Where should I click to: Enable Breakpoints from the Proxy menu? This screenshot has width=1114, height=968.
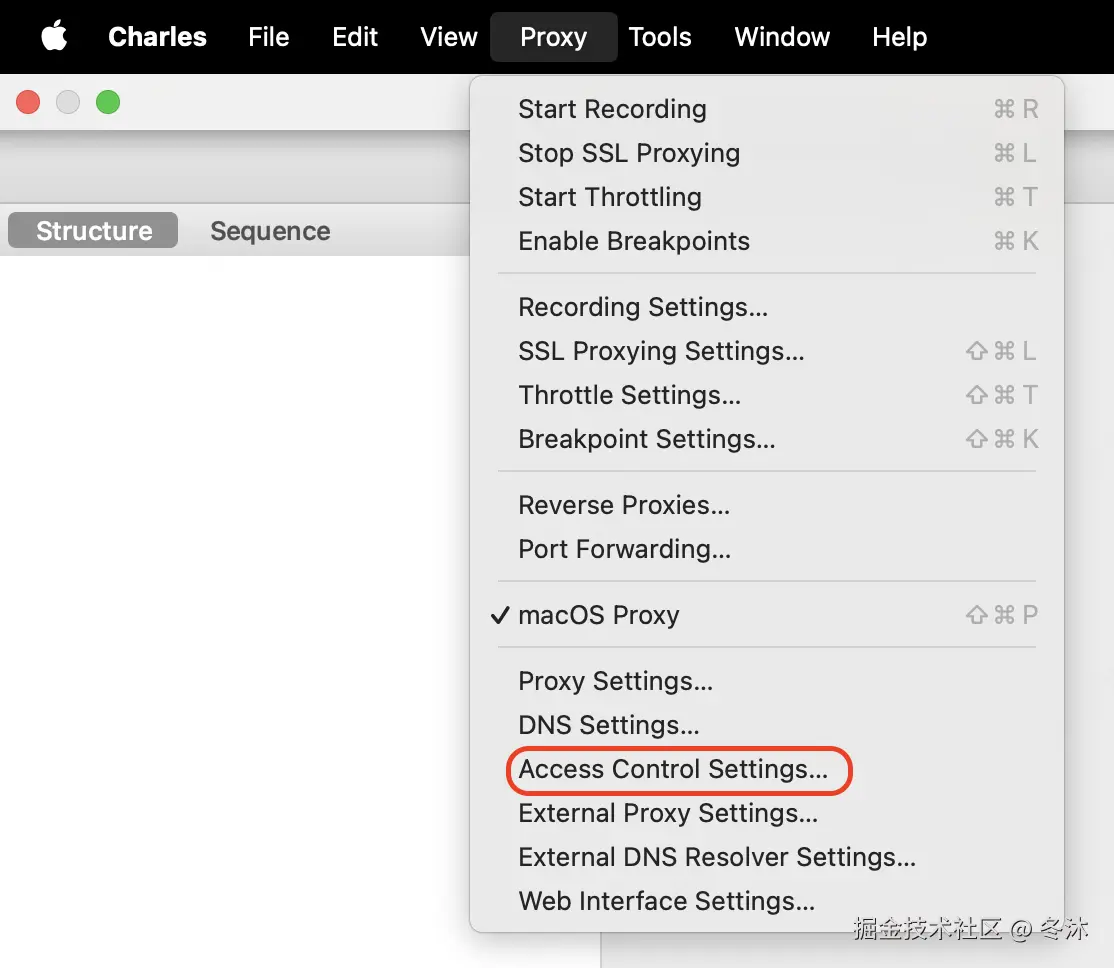coord(634,241)
